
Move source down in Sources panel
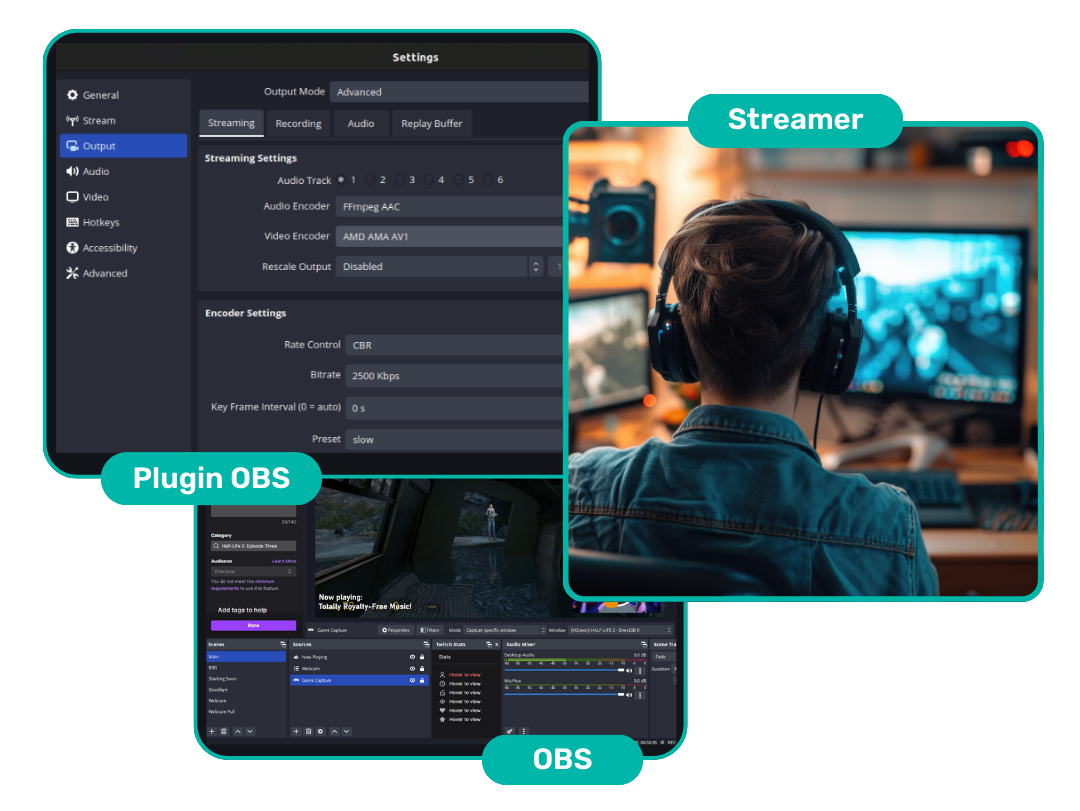coord(346,732)
